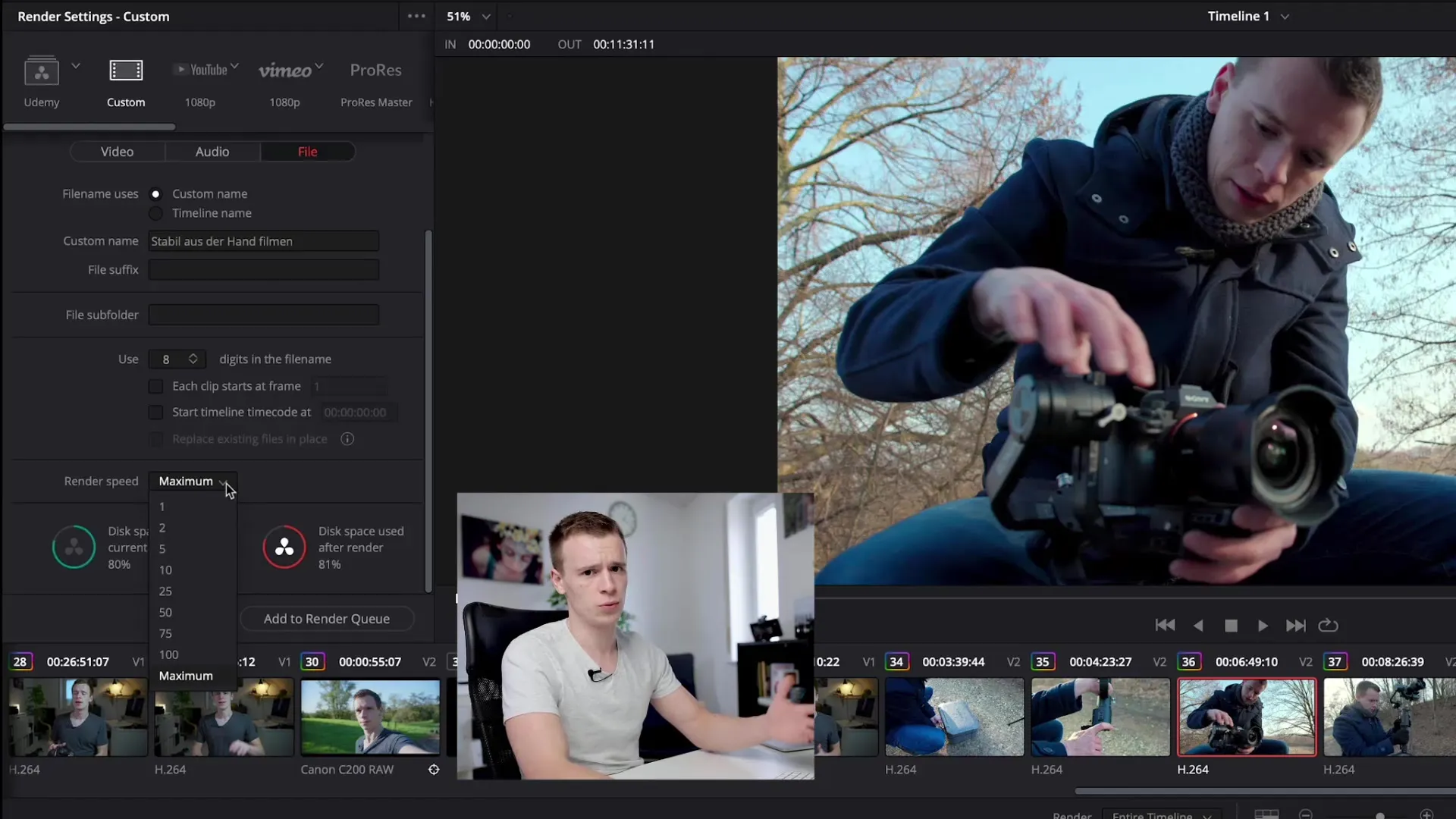
Task: Enable Start timeline timecode at
Action: tap(155, 413)
